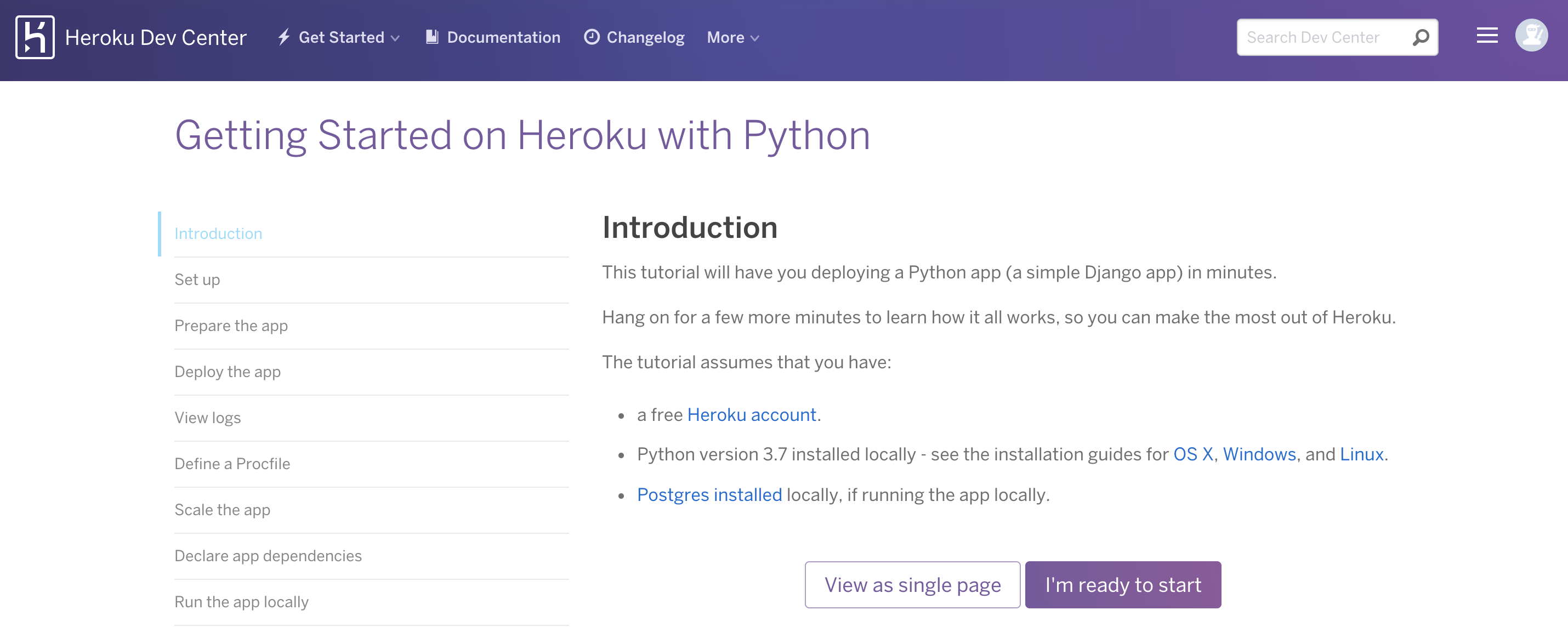The height and width of the screenshot is (627, 1568).
Task: Click I'm ready to start button
Action: click(1123, 584)
